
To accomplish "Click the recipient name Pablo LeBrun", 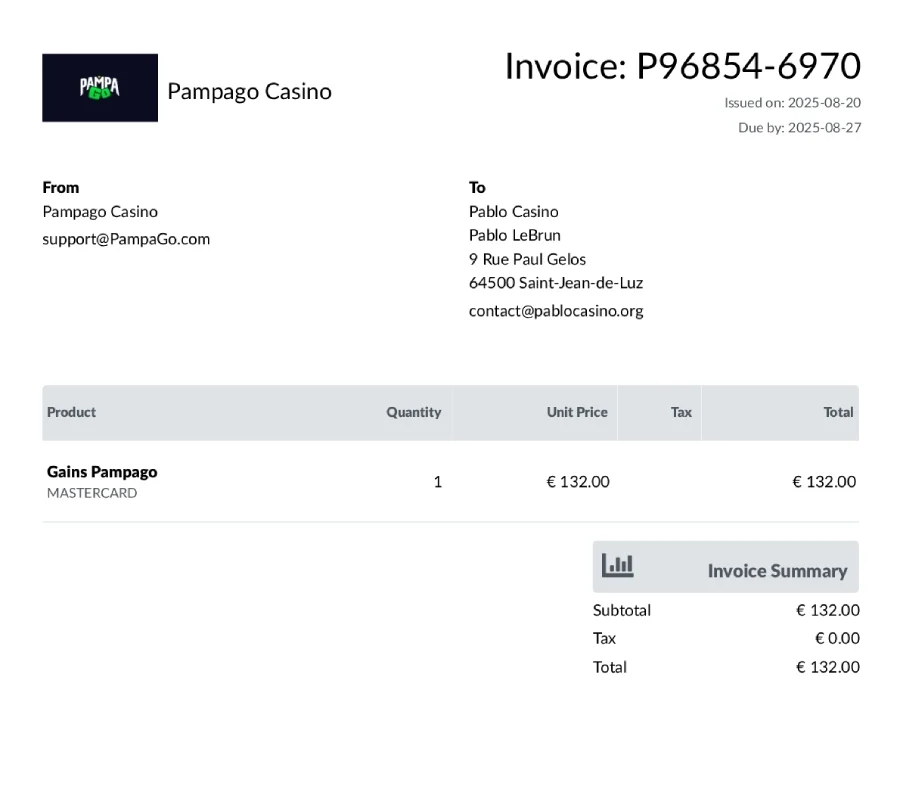I will (515, 235).
